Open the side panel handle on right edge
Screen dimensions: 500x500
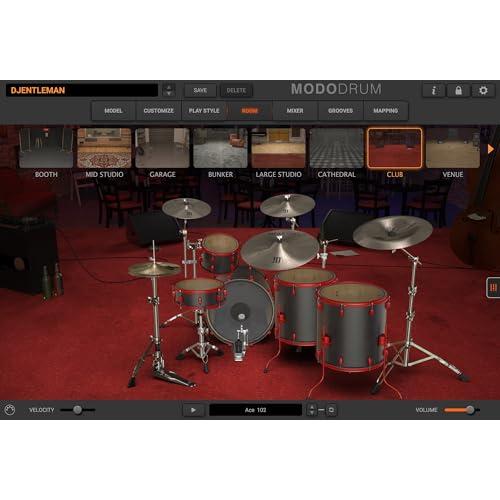[x=493, y=287]
